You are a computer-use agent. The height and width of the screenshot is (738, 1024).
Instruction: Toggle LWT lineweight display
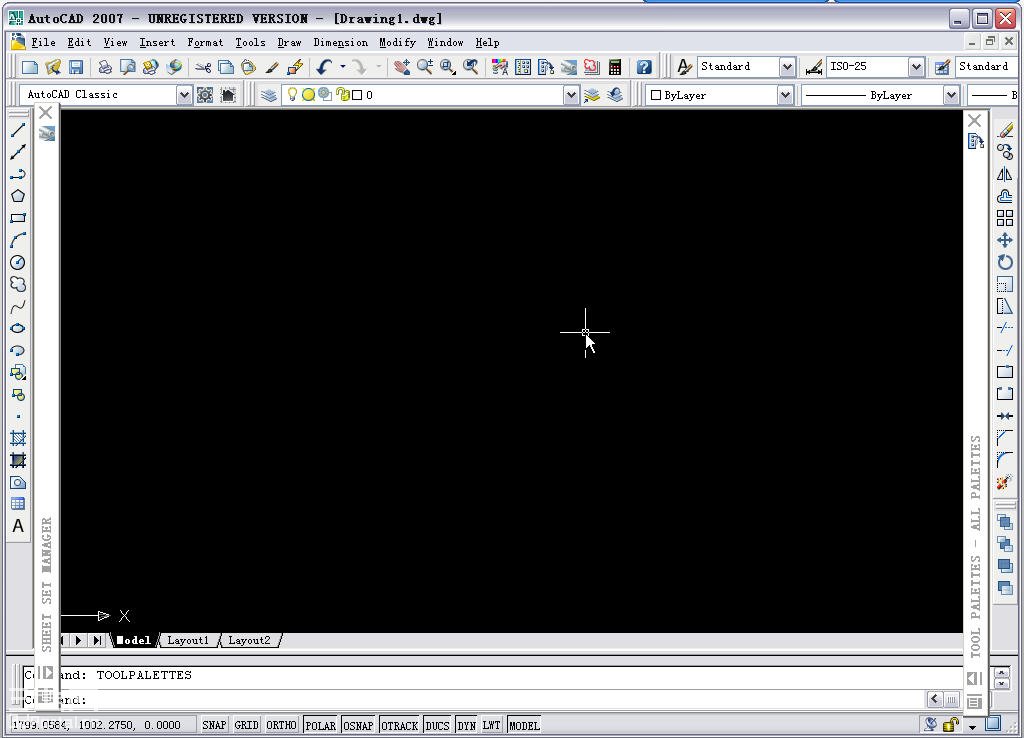491,726
